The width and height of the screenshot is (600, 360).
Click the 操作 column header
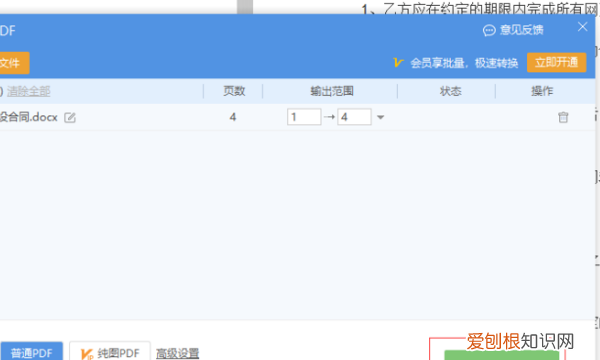point(542,91)
